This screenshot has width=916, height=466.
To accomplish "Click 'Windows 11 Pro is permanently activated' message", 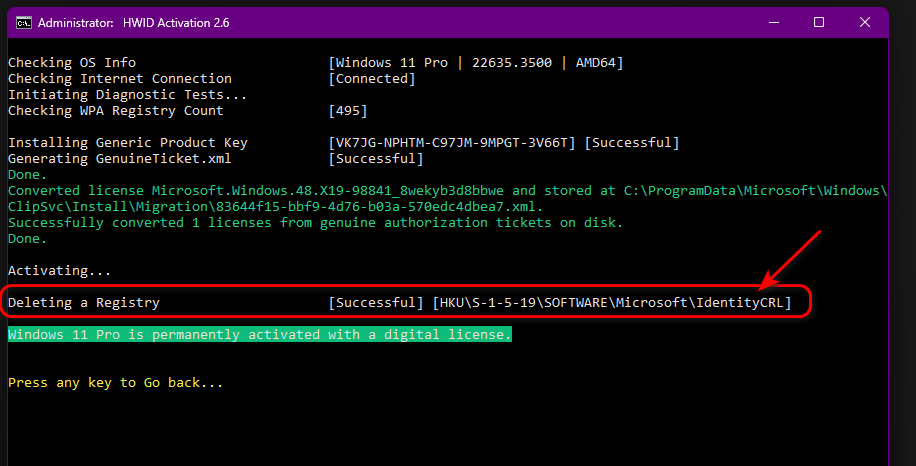I will pos(260,335).
